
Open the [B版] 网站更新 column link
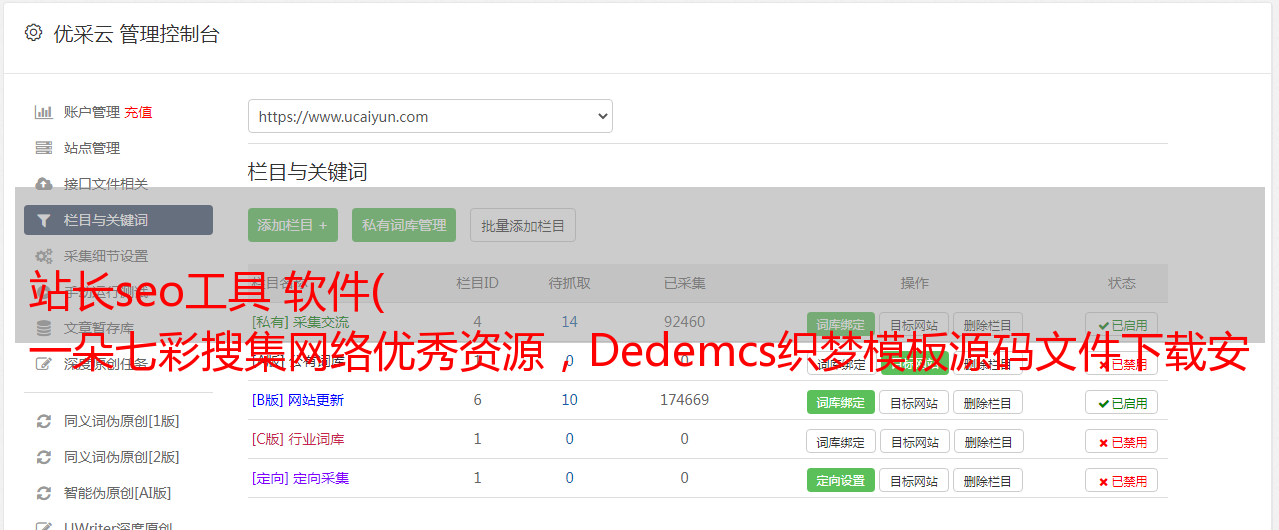coord(298,400)
